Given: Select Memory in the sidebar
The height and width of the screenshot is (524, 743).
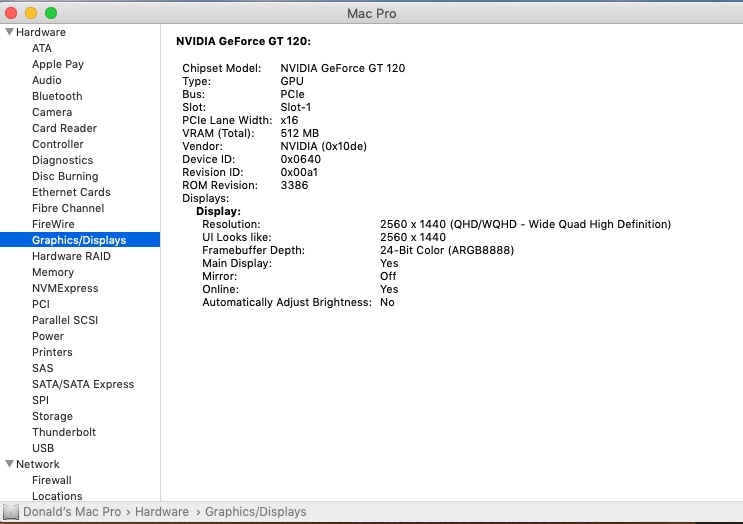Looking at the screenshot, I should (53, 272).
